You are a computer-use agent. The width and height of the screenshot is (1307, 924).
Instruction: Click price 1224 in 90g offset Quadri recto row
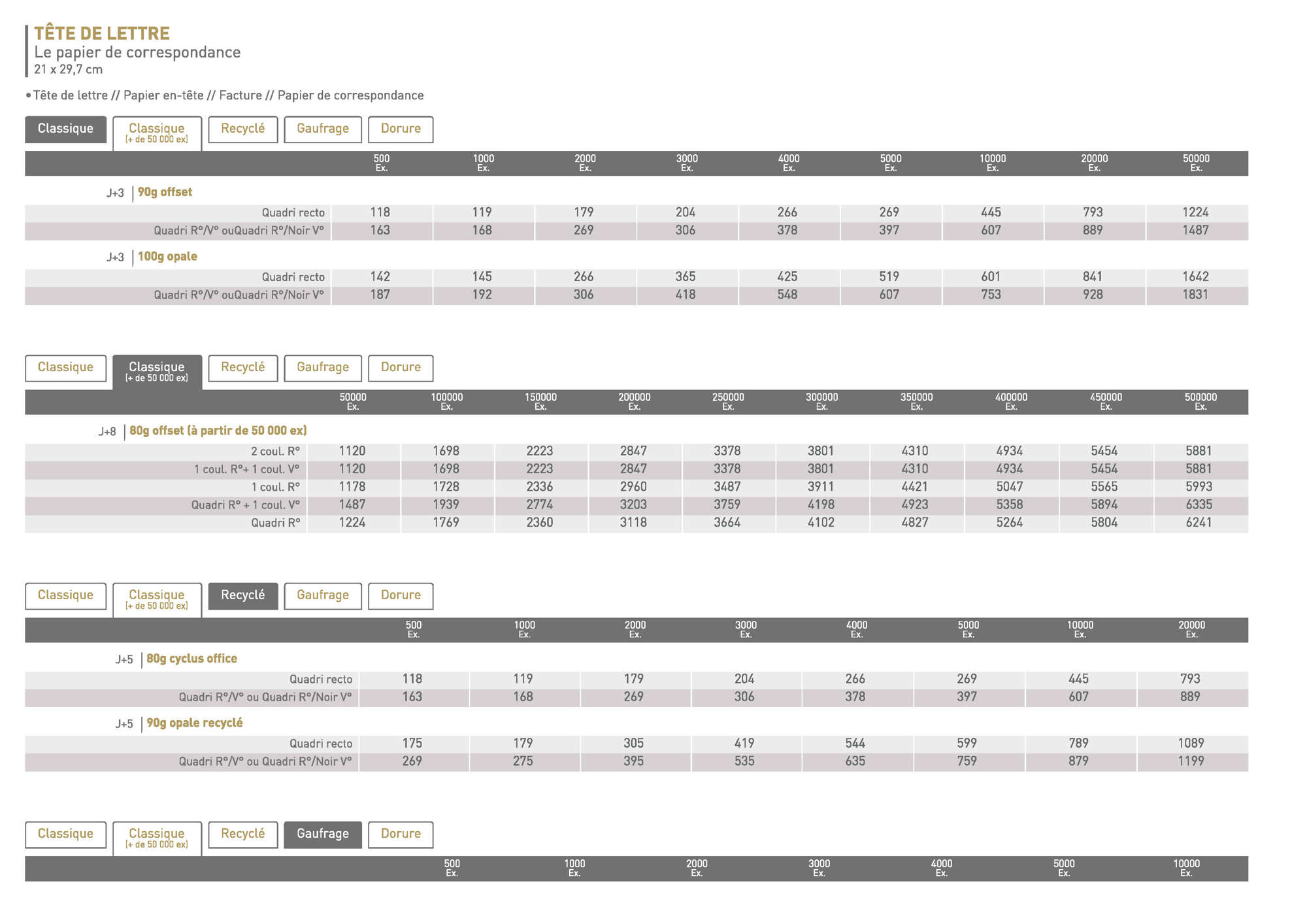point(1195,212)
